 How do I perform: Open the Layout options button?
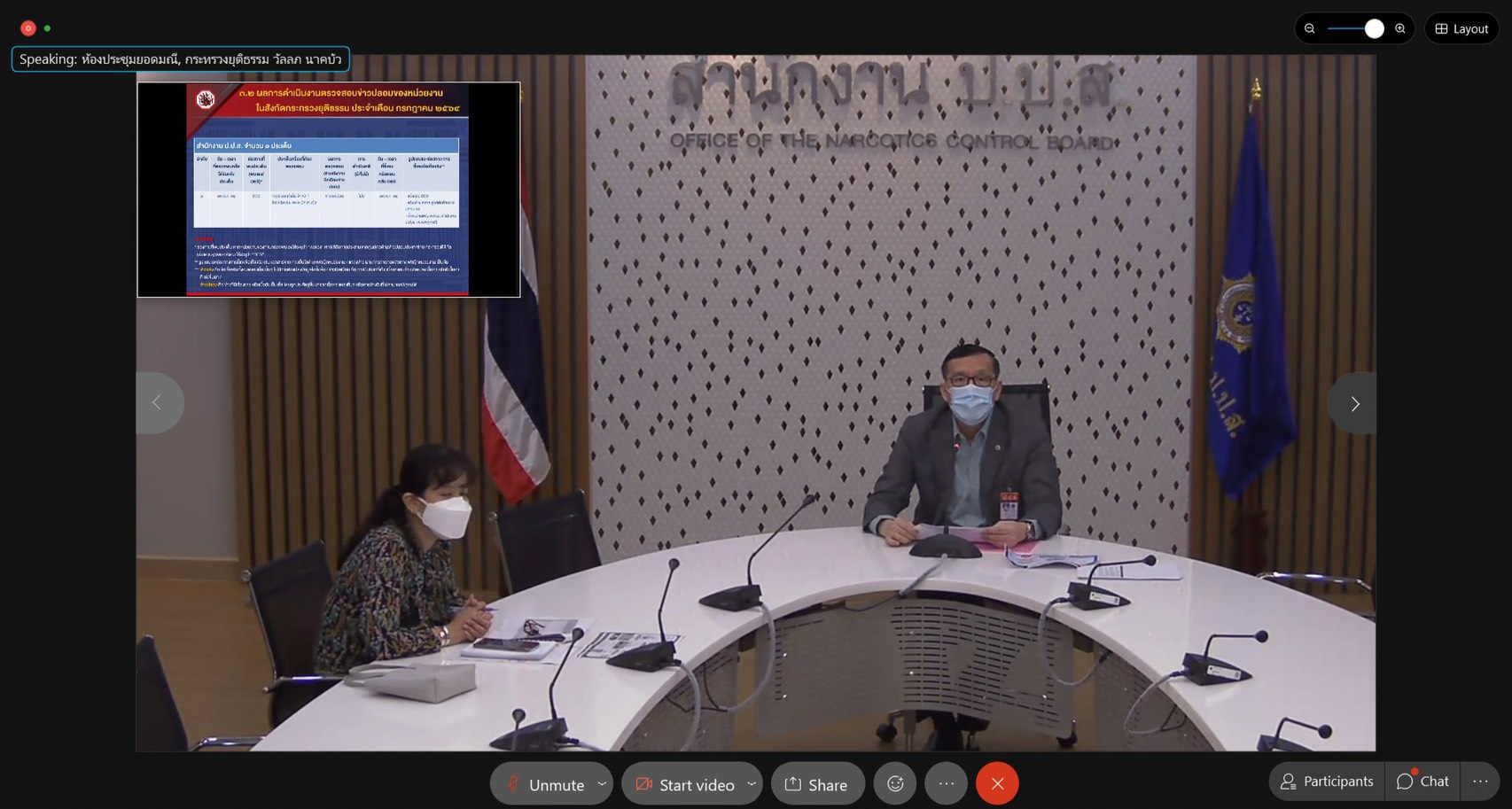pyautogui.click(x=1461, y=28)
